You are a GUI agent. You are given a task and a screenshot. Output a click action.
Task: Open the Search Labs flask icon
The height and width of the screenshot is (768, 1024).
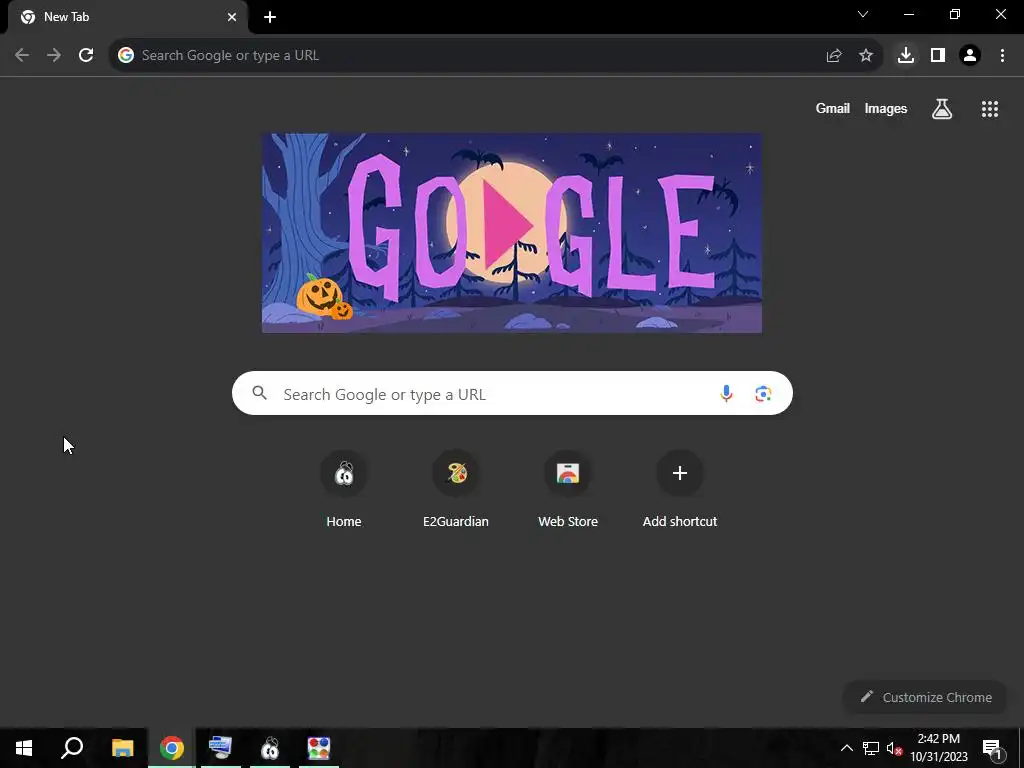tap(942, 109)
